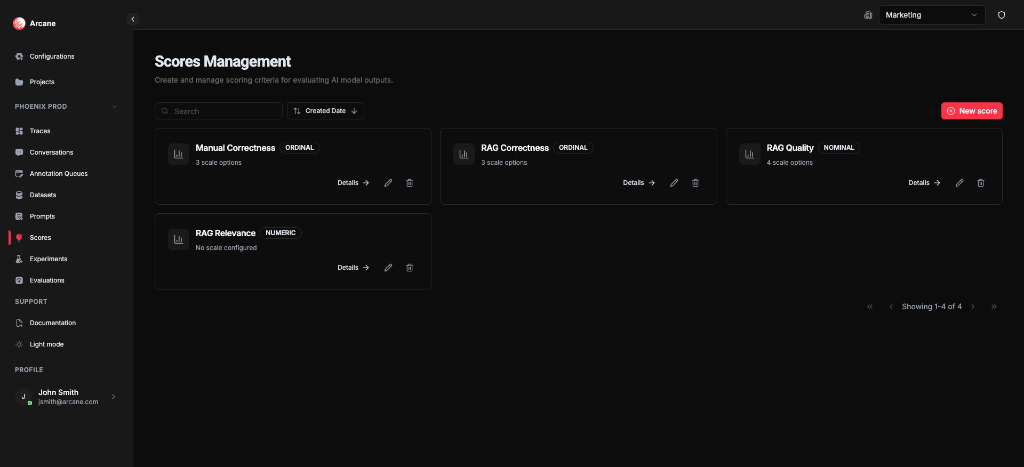Click the edit pencil icon for RAG Quality
The image size is (1024, 467).
click(959, 183)
